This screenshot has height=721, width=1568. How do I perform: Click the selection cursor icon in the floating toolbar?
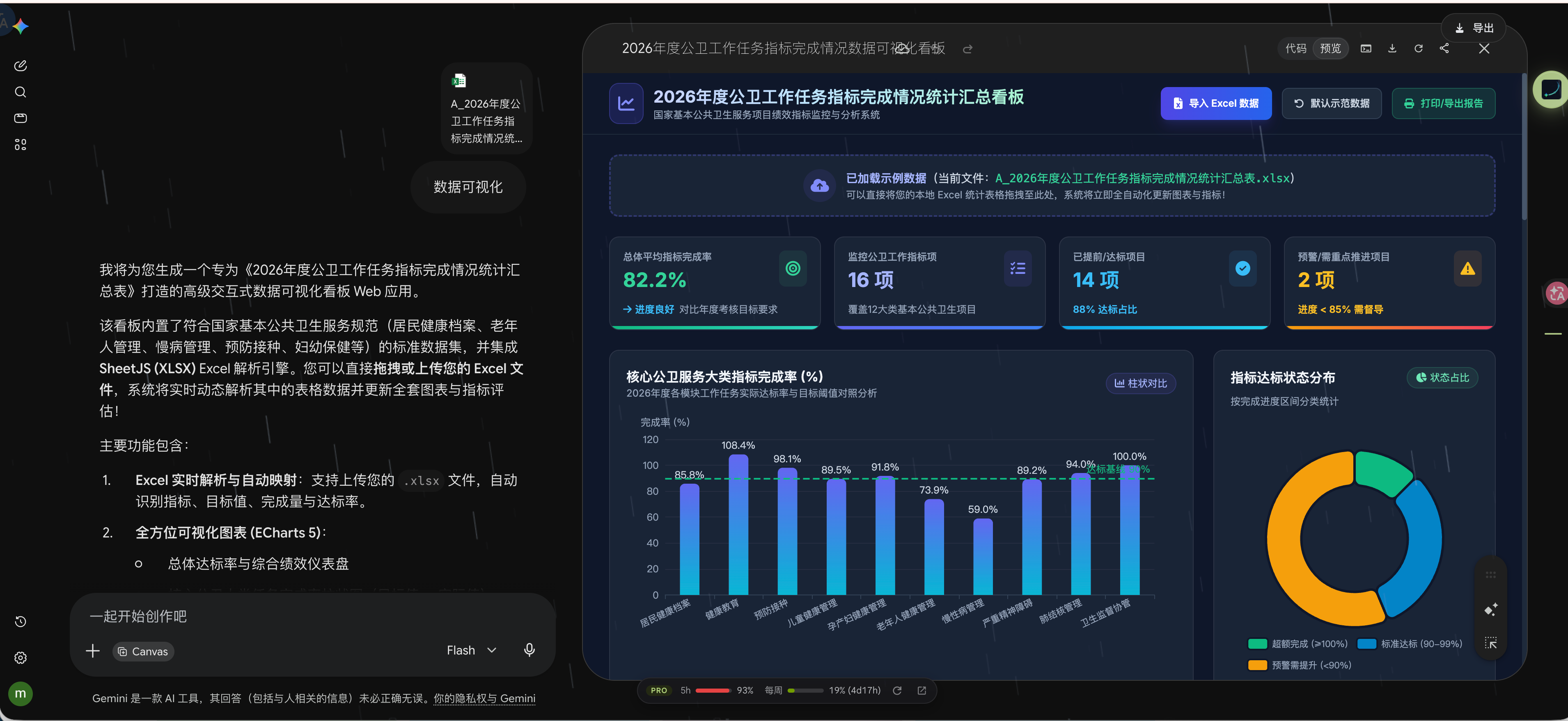[x=1491, y=643]
